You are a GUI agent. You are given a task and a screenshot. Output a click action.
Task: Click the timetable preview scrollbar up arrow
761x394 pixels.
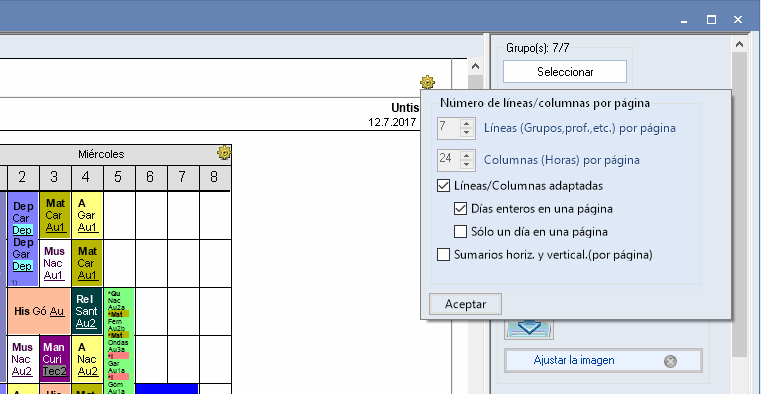[476, 66]
